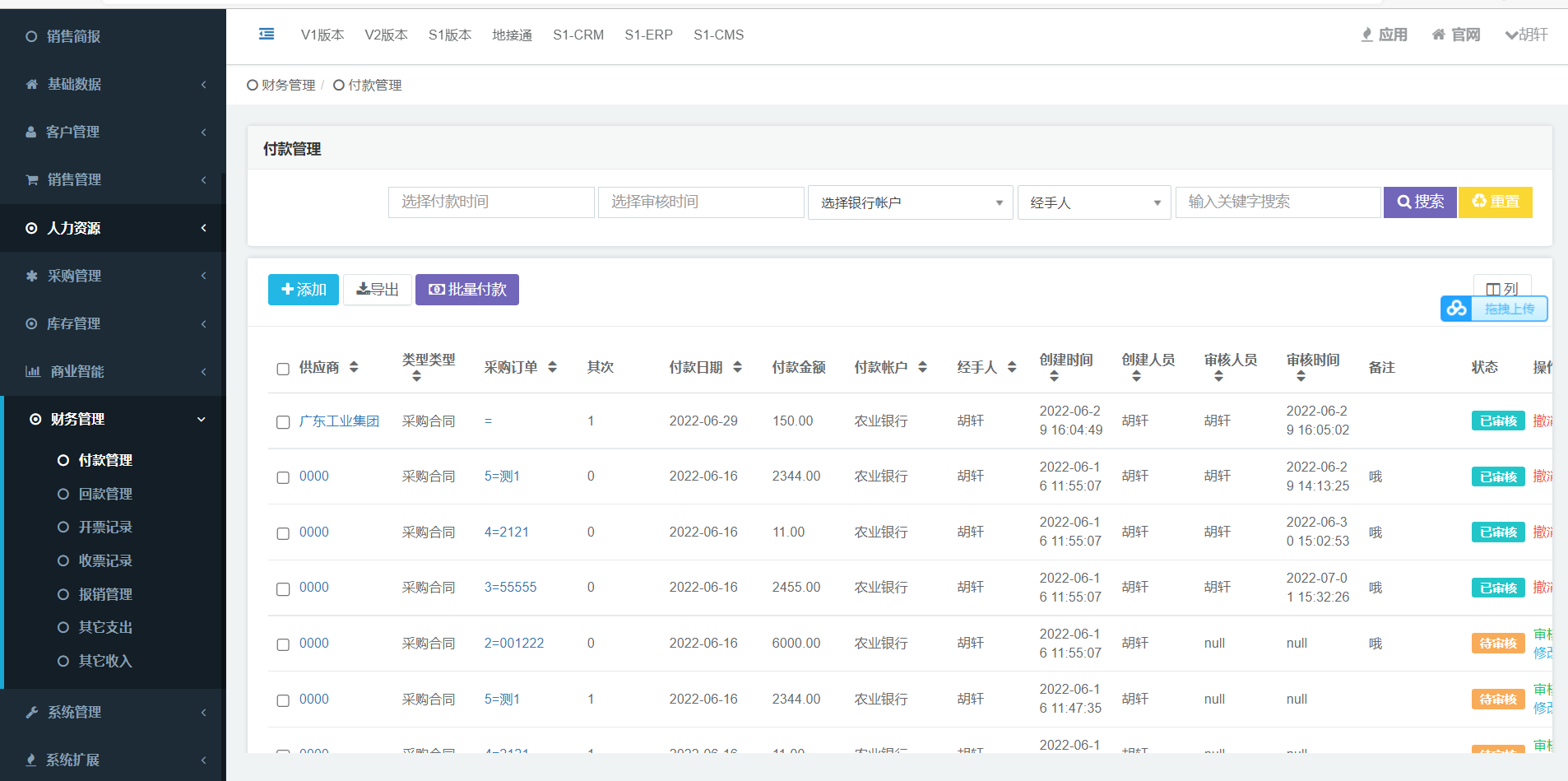Expand the 采购管理 sidebar menu chevron

203,276
